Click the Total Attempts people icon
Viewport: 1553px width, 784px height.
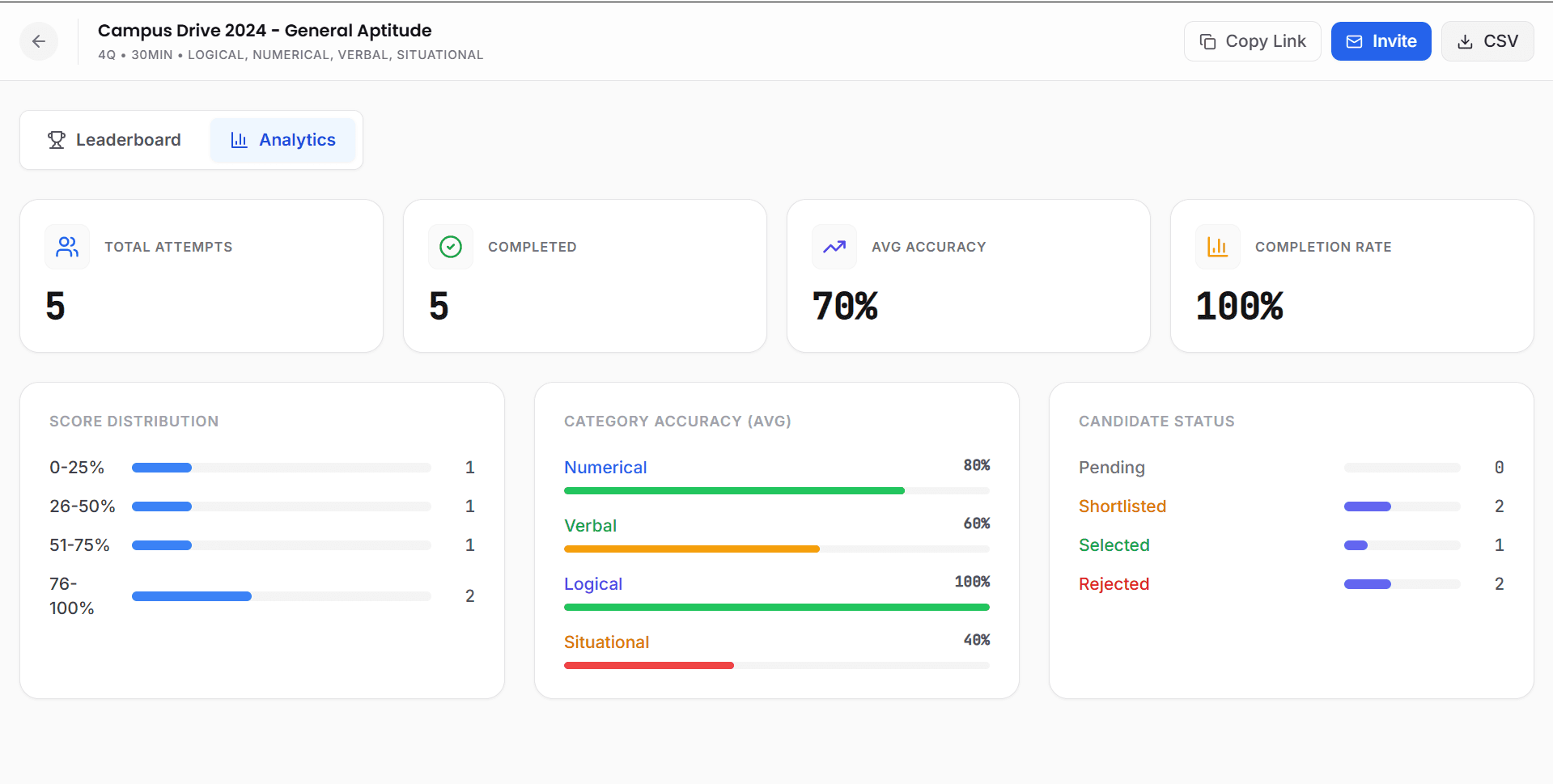coord(67,247)
